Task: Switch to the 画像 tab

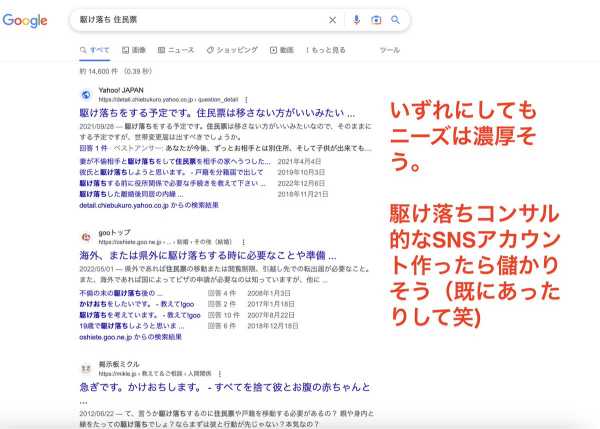Action: click(x=134, y=50)
